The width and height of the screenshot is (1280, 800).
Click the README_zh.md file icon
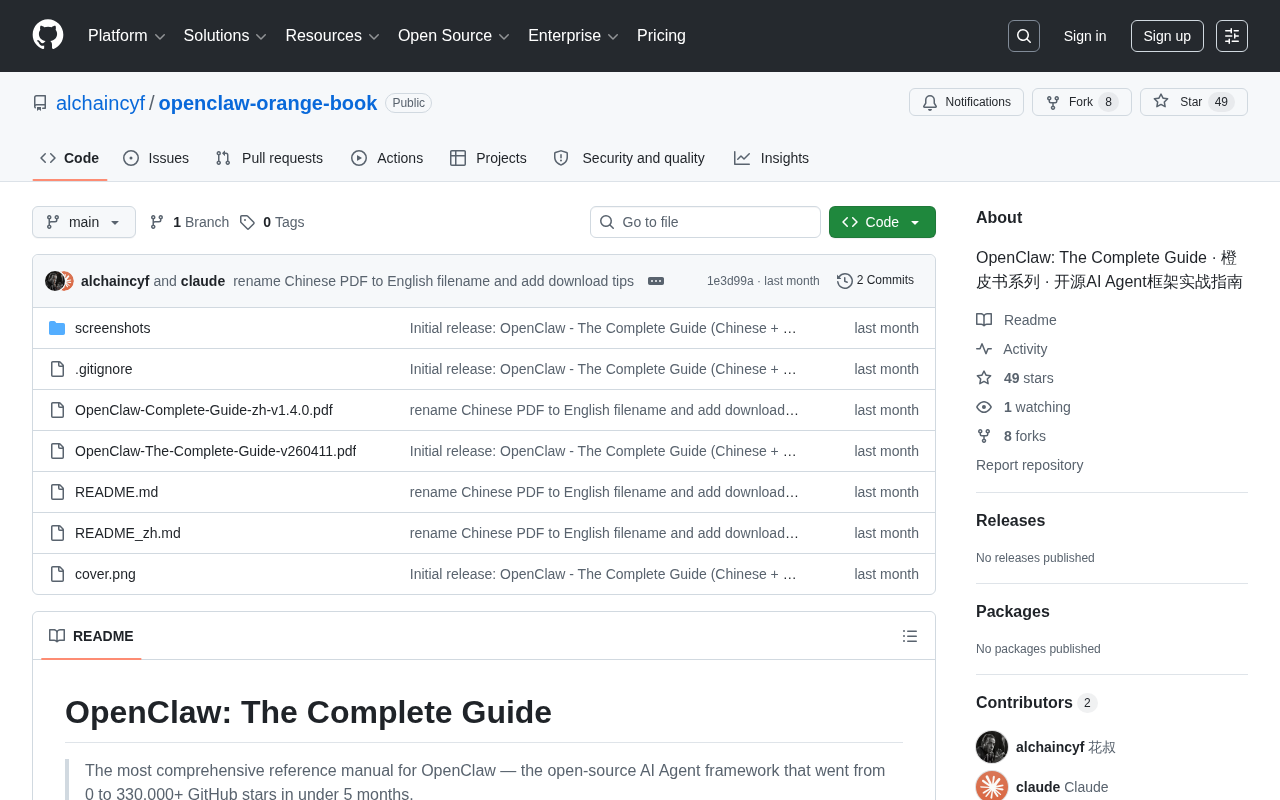(57, 533)
